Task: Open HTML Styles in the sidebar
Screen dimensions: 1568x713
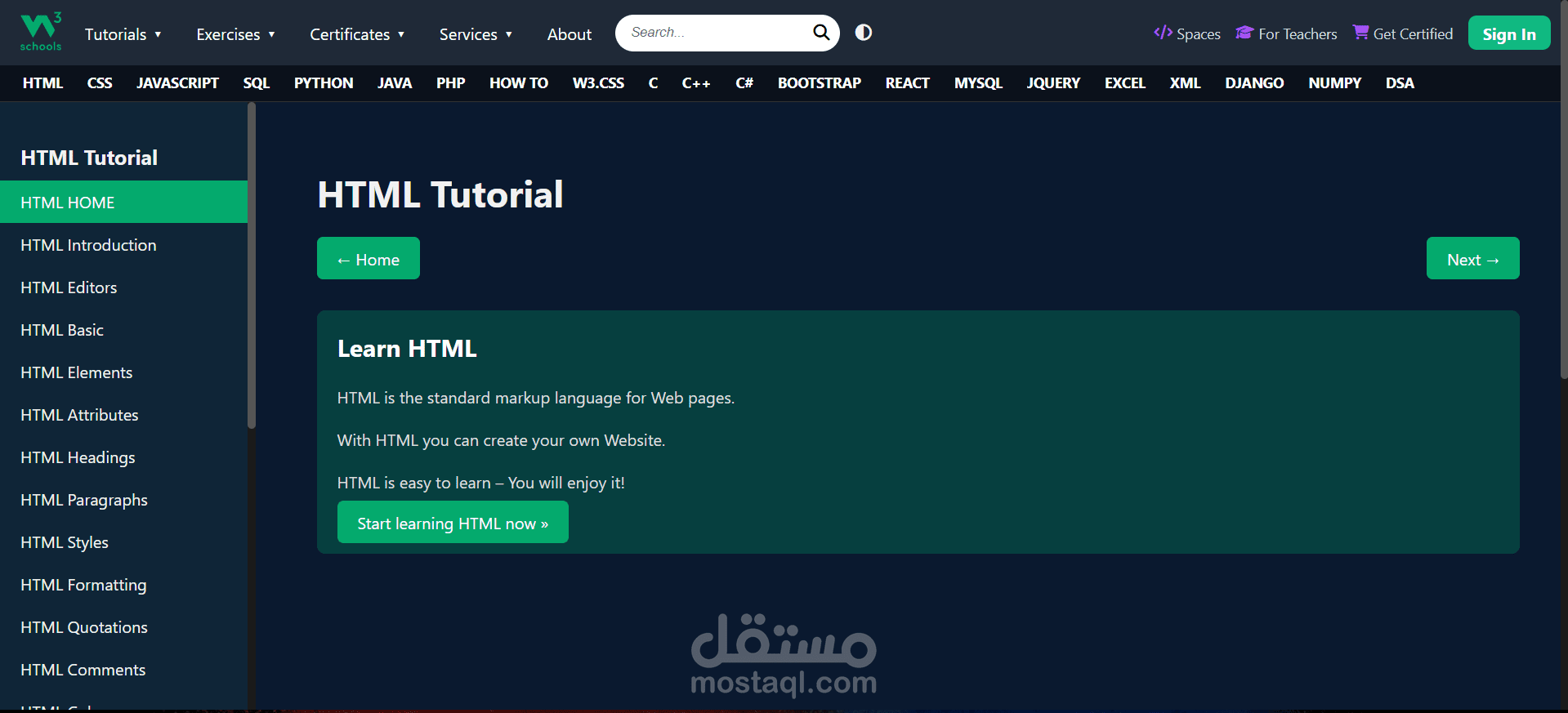Action: coord(123,542)
